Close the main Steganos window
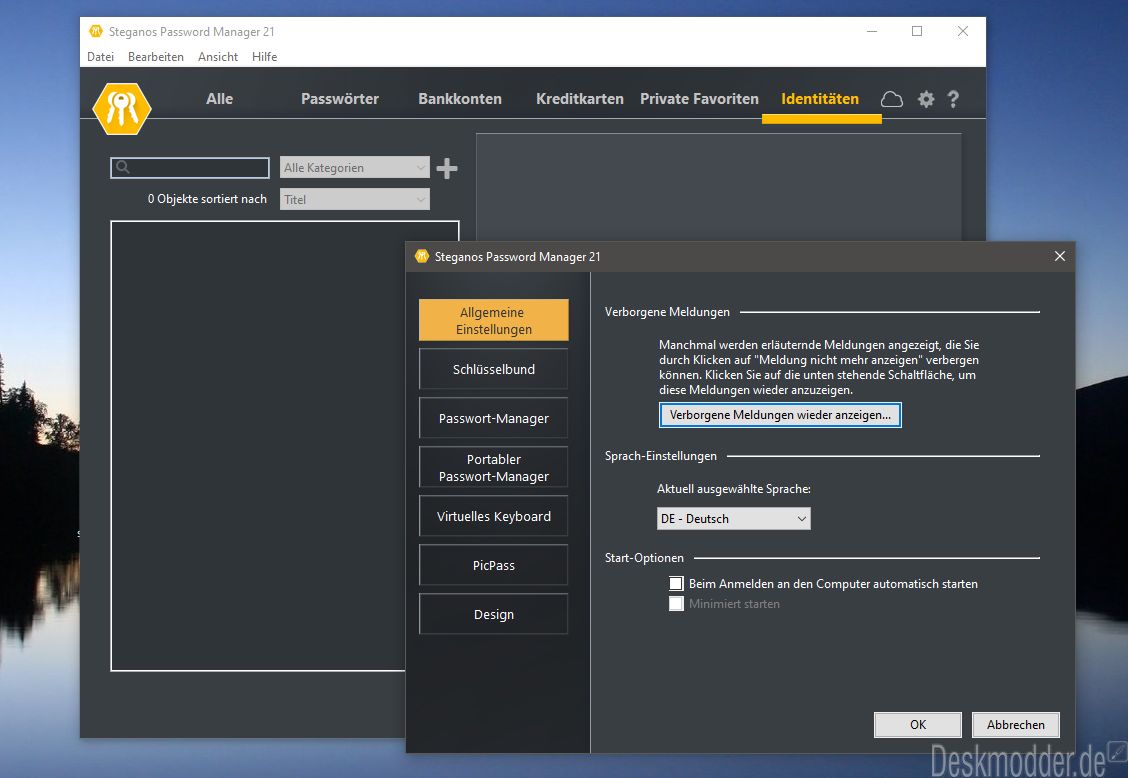1128x778 pixels. [x=963, y=31]
